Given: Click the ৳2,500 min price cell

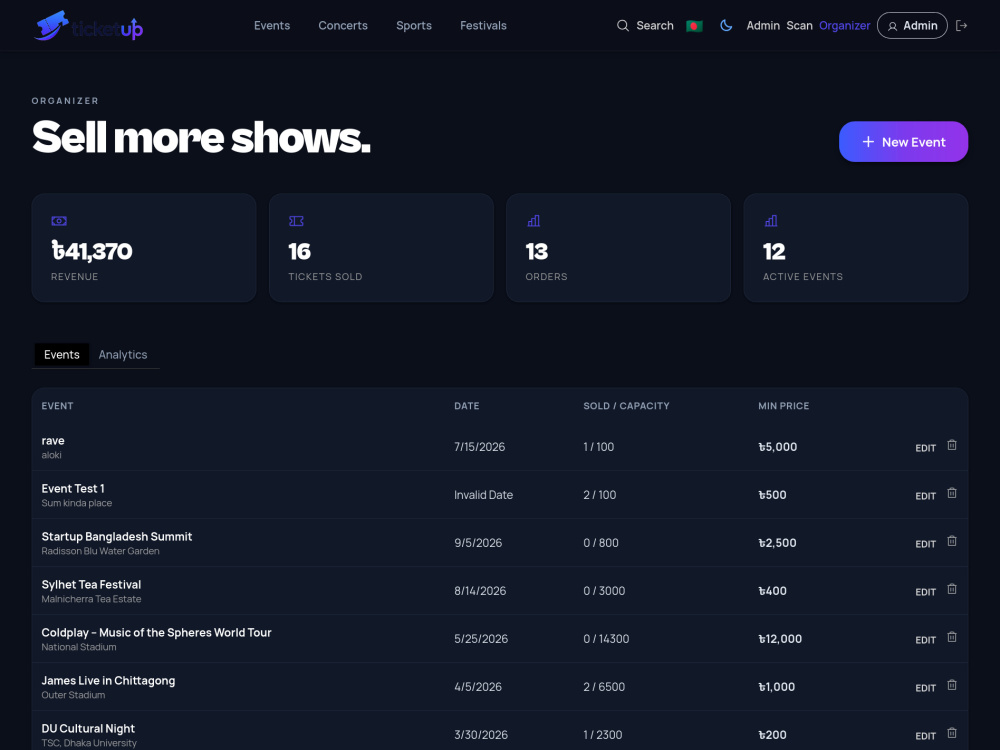Looking at the screenshot, I should click(777, 543).
